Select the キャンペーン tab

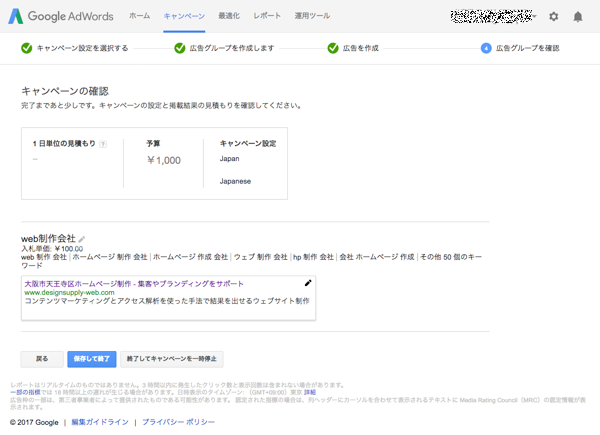point(184,16)
